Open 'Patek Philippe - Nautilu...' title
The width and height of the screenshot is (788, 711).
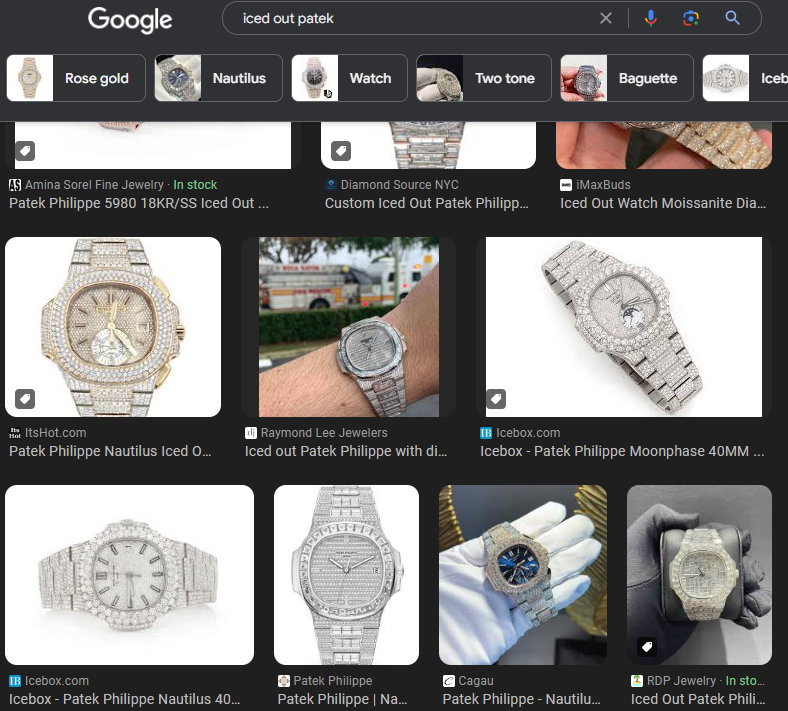(522, 699)
